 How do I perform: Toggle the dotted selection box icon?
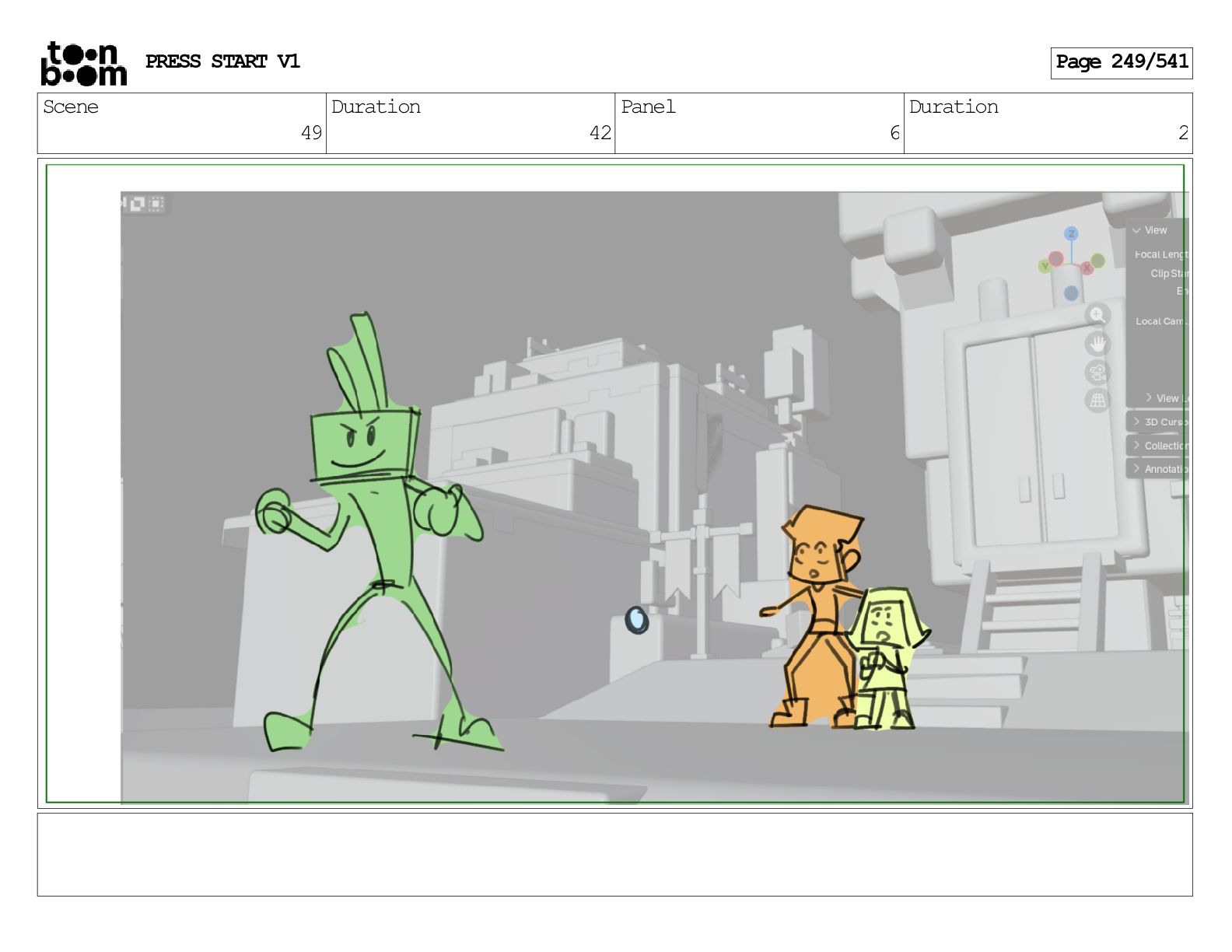click(x=156, y=204)
